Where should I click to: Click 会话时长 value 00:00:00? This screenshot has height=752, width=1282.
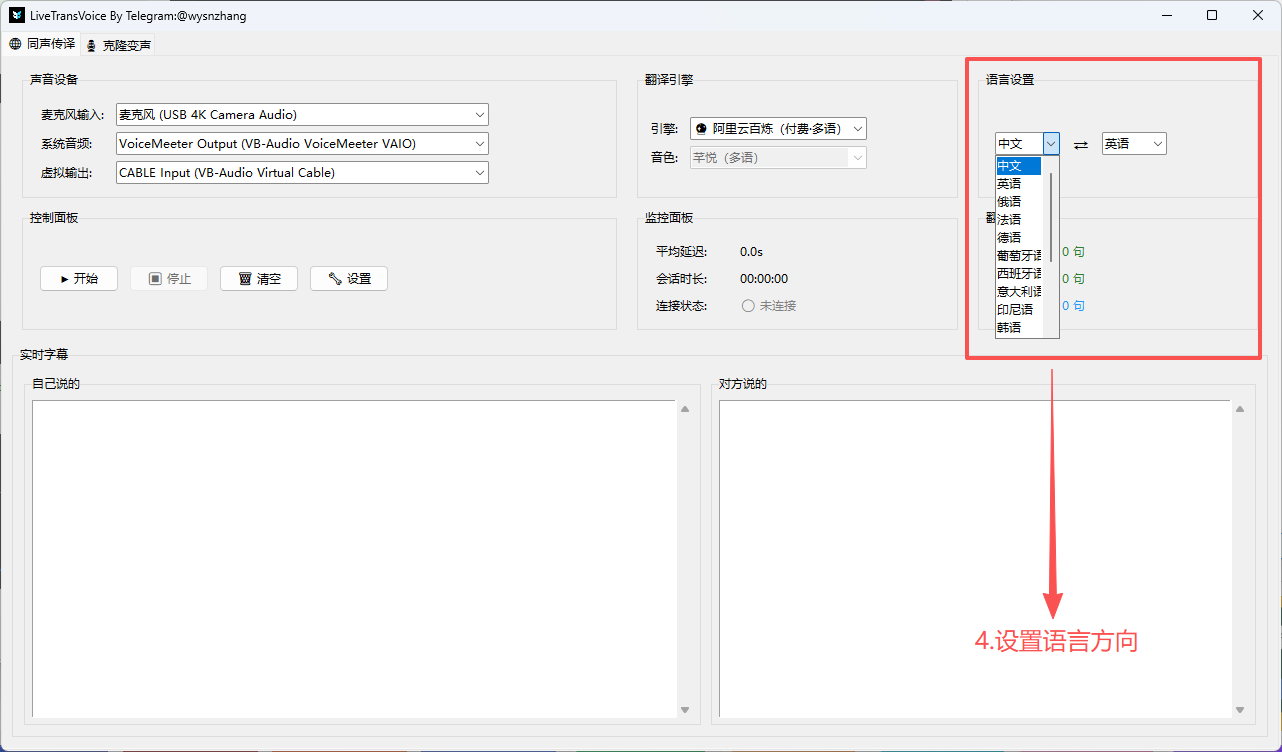click(764, 279)
